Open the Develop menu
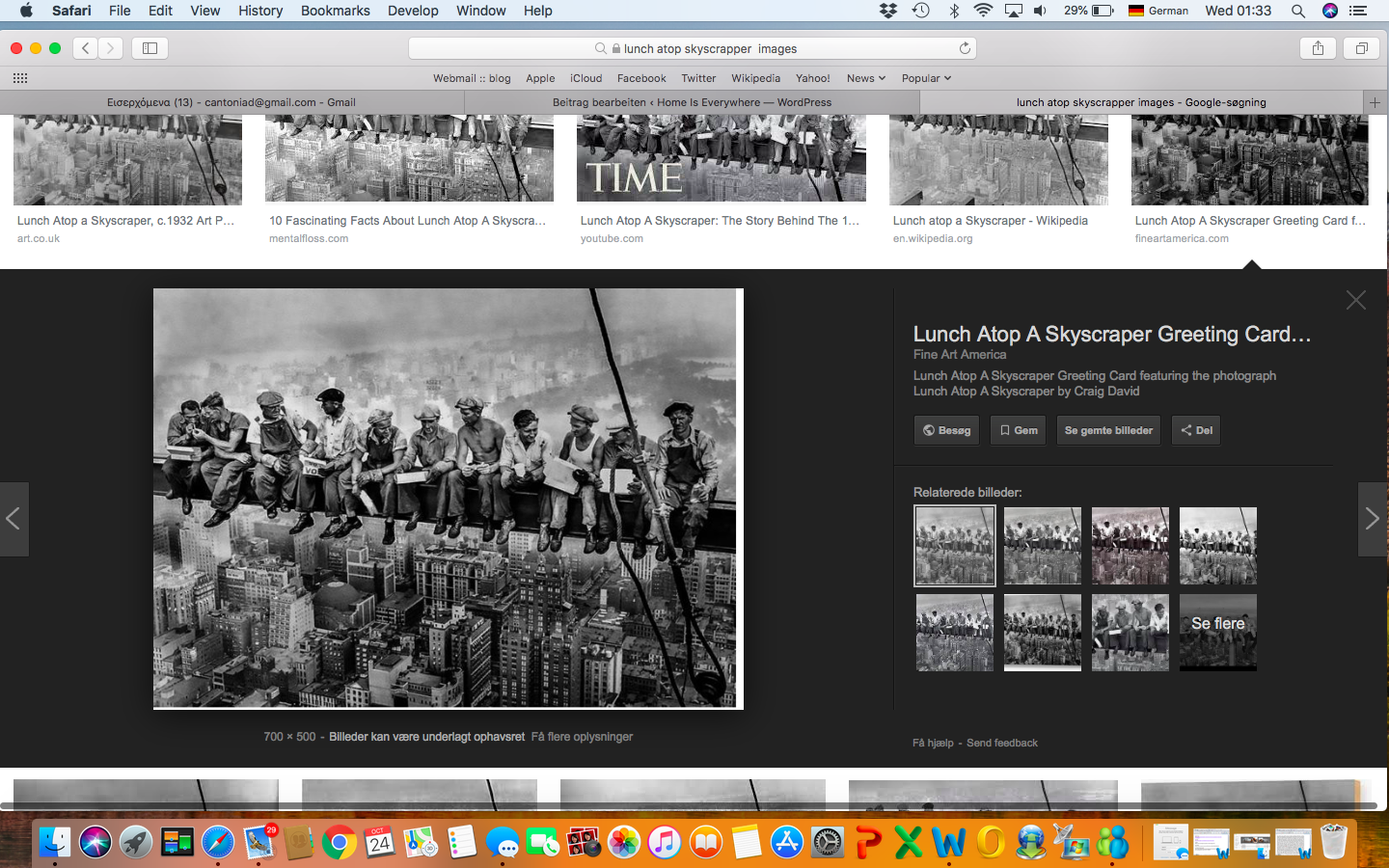 pyautogui.click(x=413, y=11)
